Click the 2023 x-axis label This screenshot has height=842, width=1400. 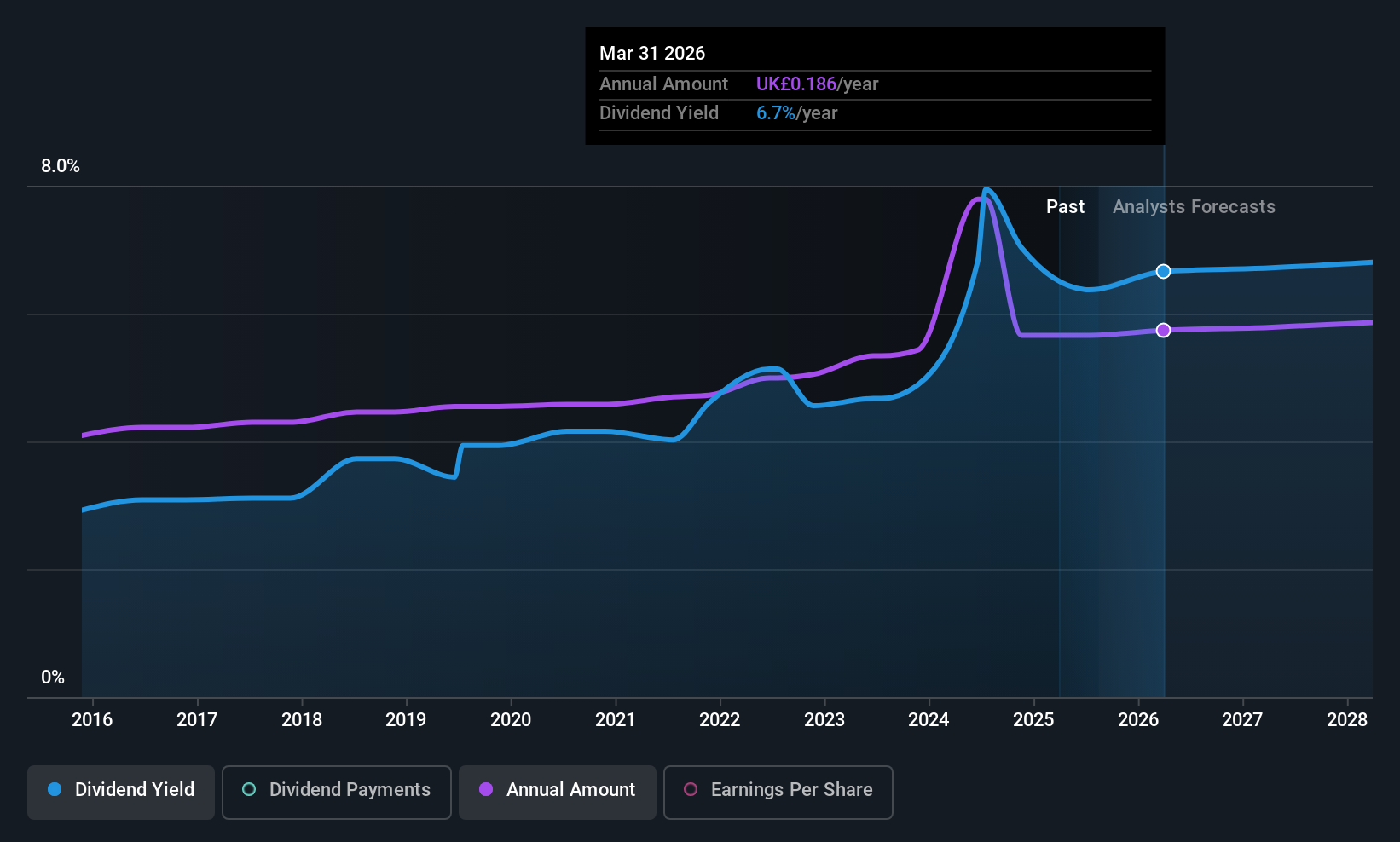(824, 720)
